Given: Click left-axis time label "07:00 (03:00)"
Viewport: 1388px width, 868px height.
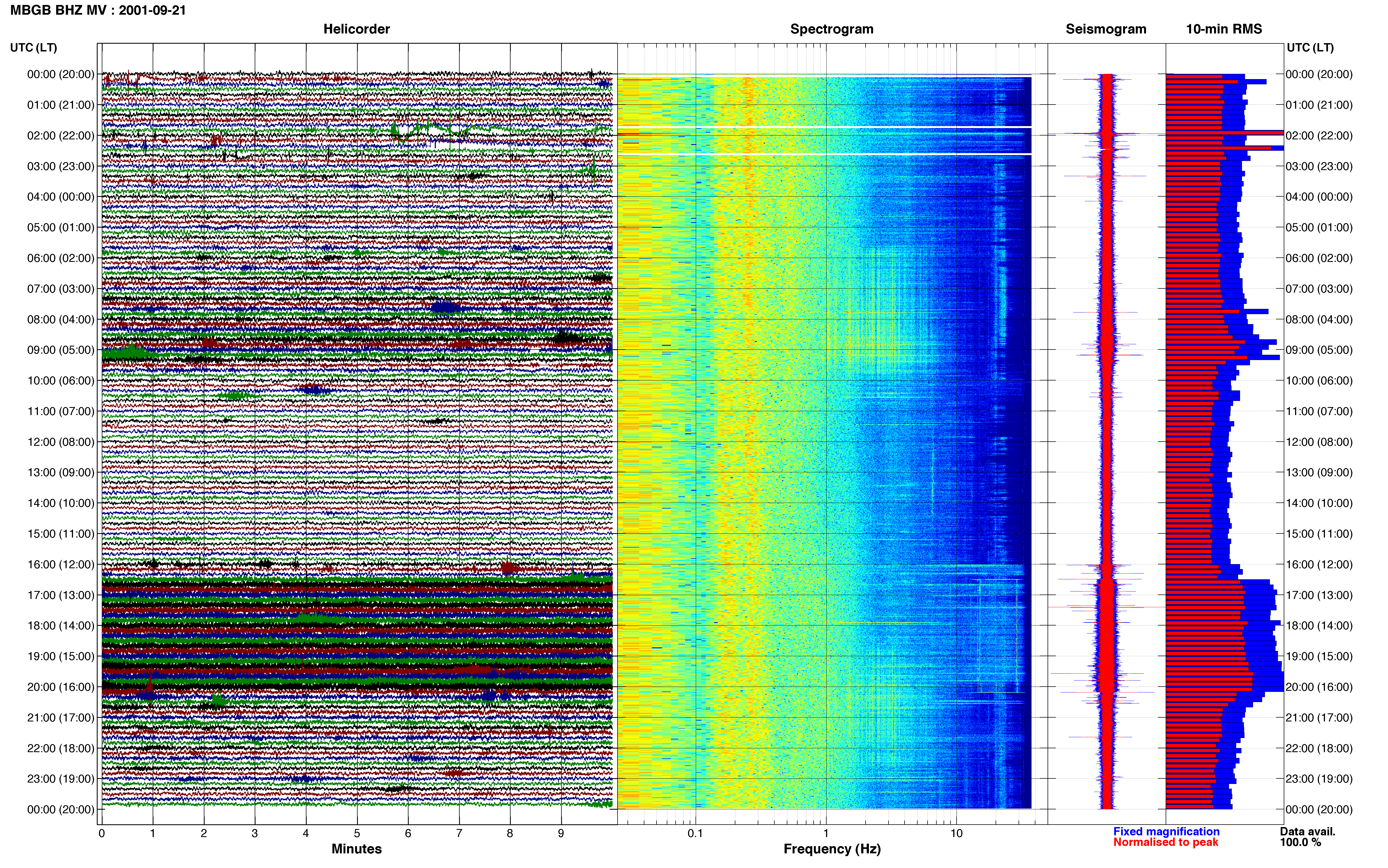Looking at the screenshot, I should (x=61, y=288).
